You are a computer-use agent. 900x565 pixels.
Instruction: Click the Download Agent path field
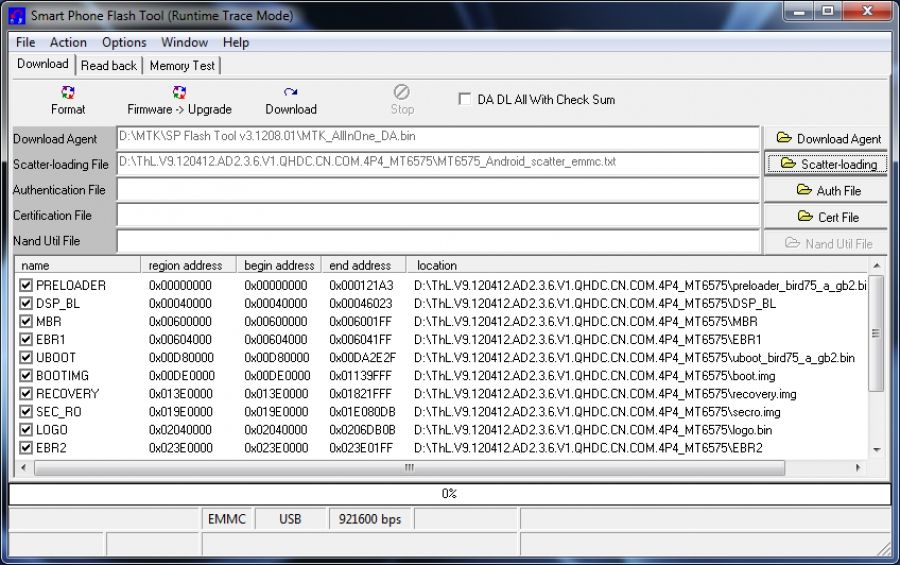point(438,138)
